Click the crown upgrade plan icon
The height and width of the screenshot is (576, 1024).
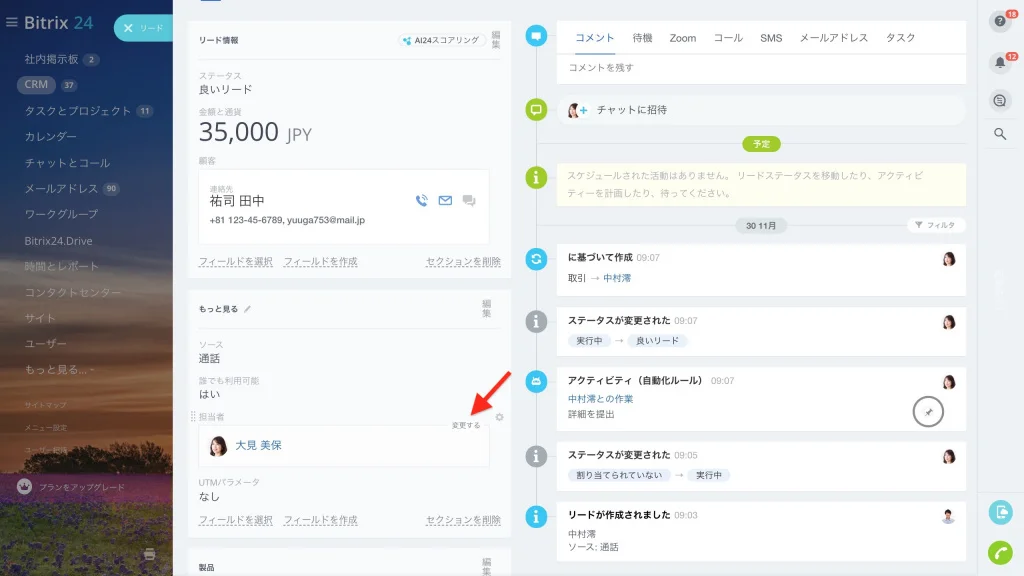click(x=24, y=487)
